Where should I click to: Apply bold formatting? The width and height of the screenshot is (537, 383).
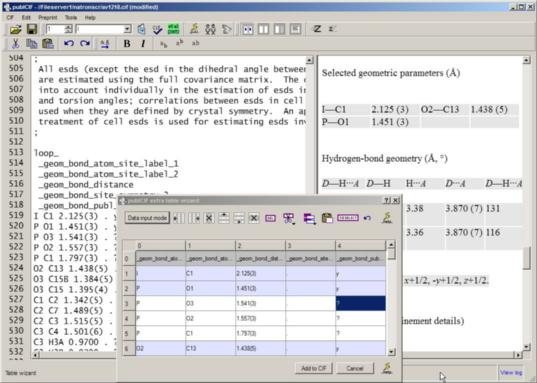tap(127, 44)
